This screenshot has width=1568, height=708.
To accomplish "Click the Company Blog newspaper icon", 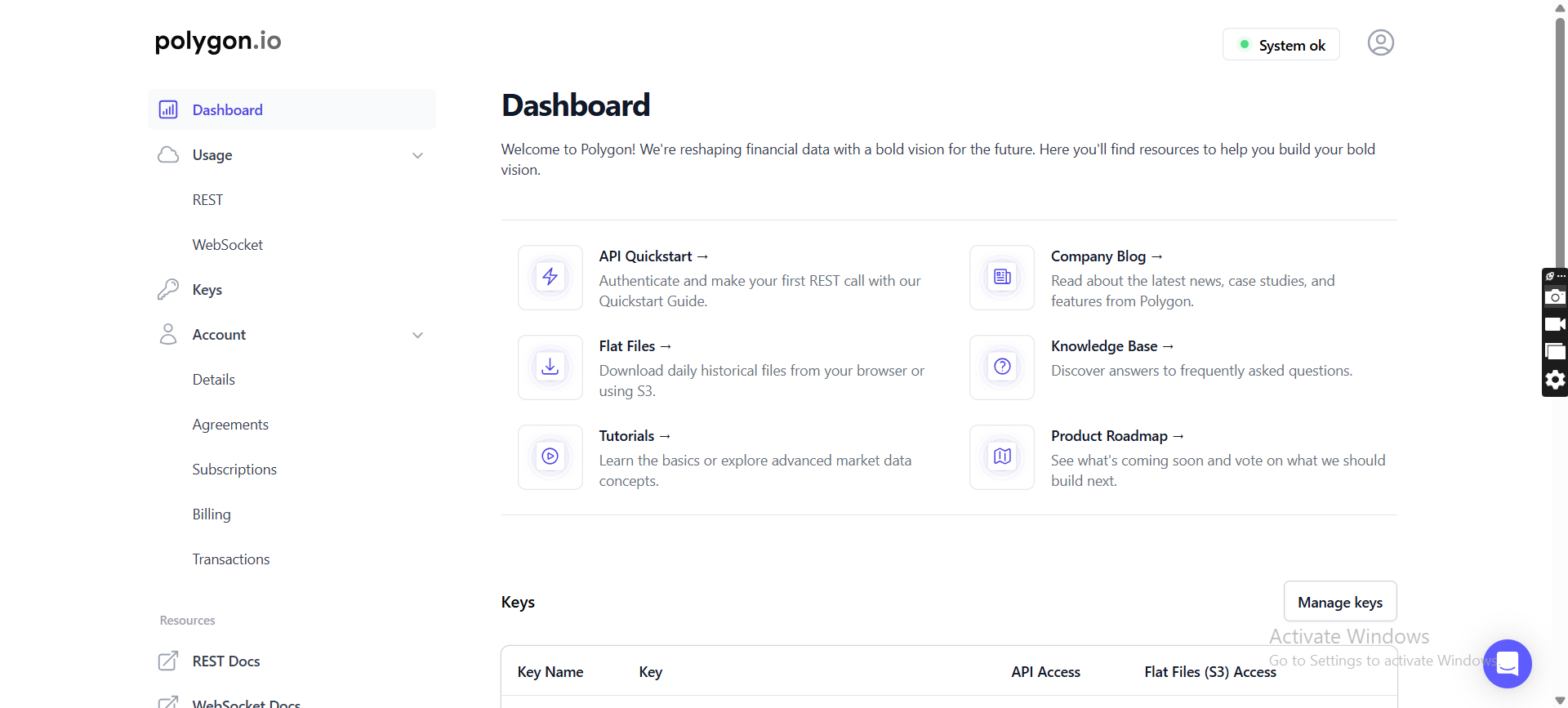I will (x=1002, y=278).
